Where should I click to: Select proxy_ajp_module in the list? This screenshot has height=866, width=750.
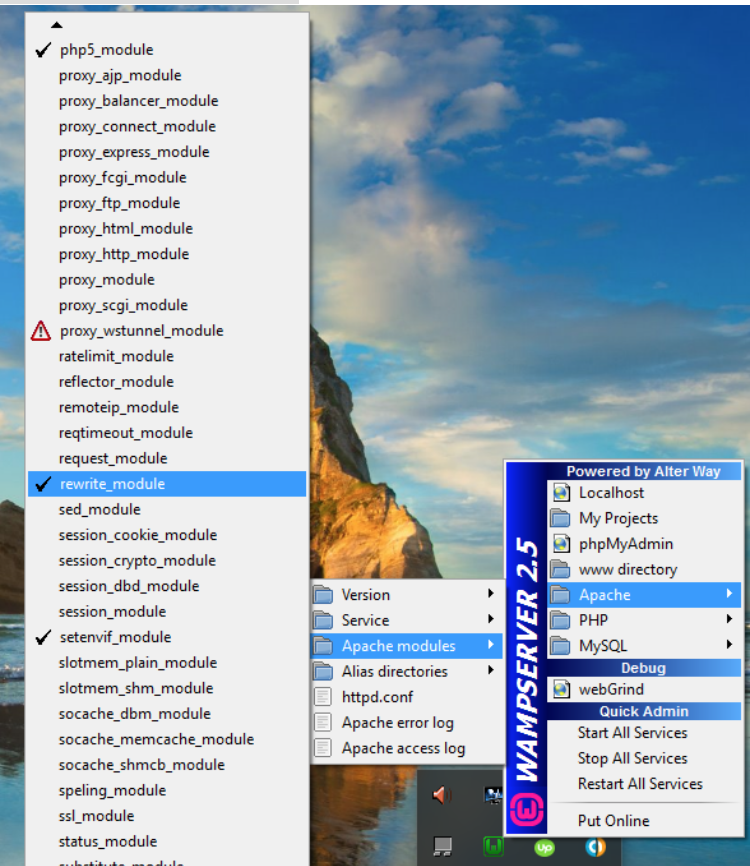click(167, 75)
